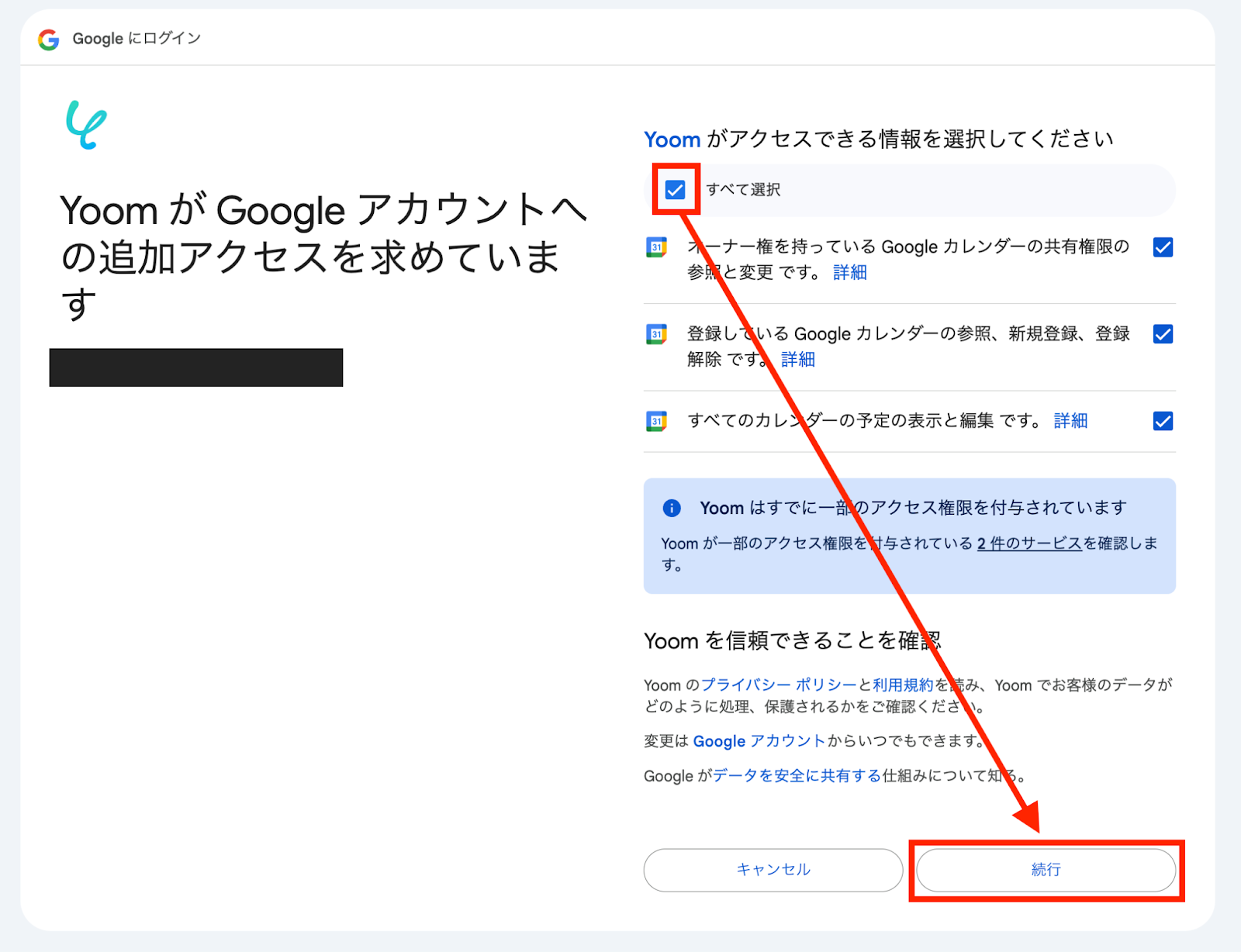Viewport: 1241px width, 952px height.
Task: Open 詳細 link for sharing permissions
Action: pyautogui.click(x=850, y=272)
